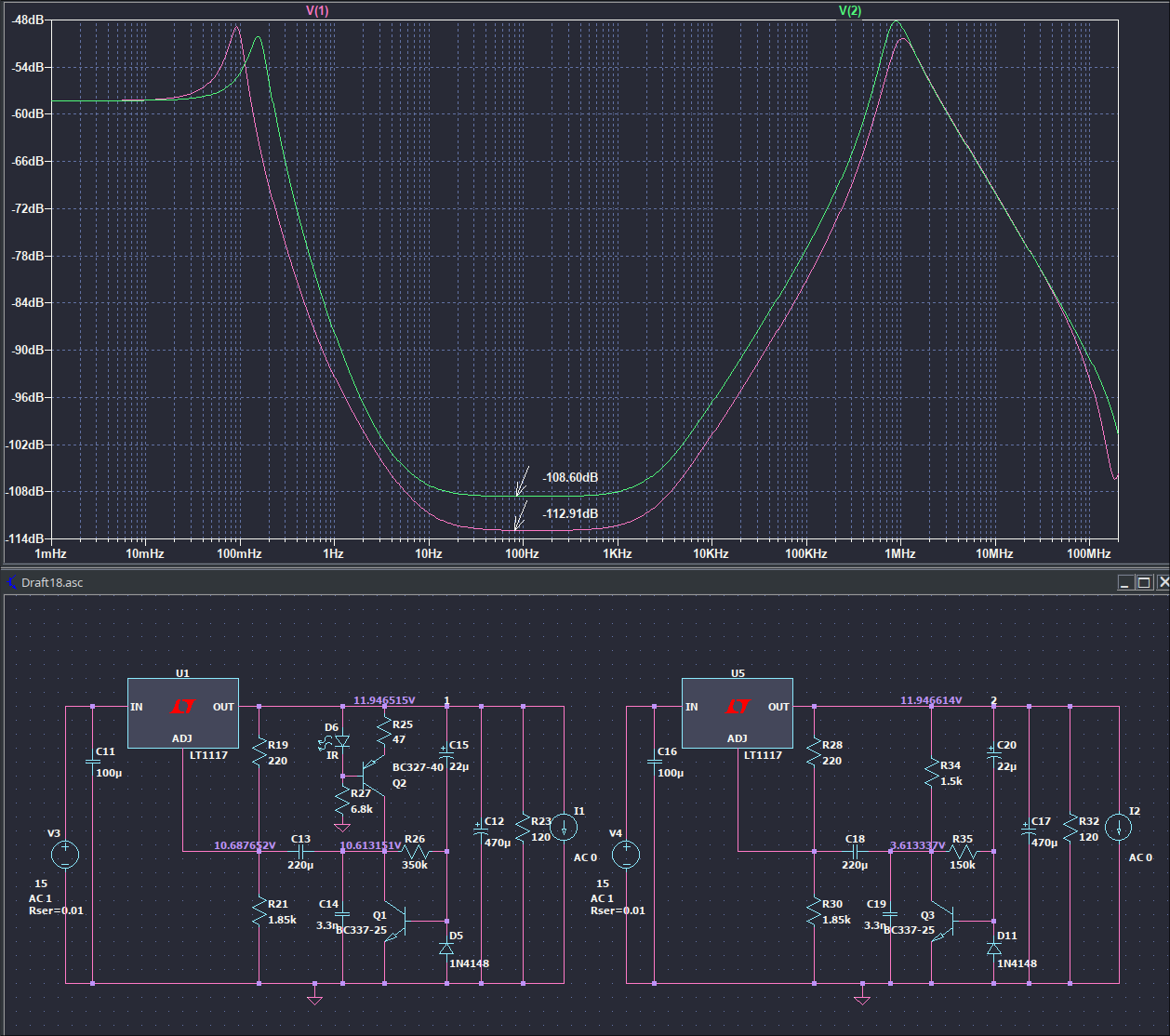Click the 1MHz horizontal axis label
The image size is (1170, 1036).
pyautogui.click(x=899, y=553)
